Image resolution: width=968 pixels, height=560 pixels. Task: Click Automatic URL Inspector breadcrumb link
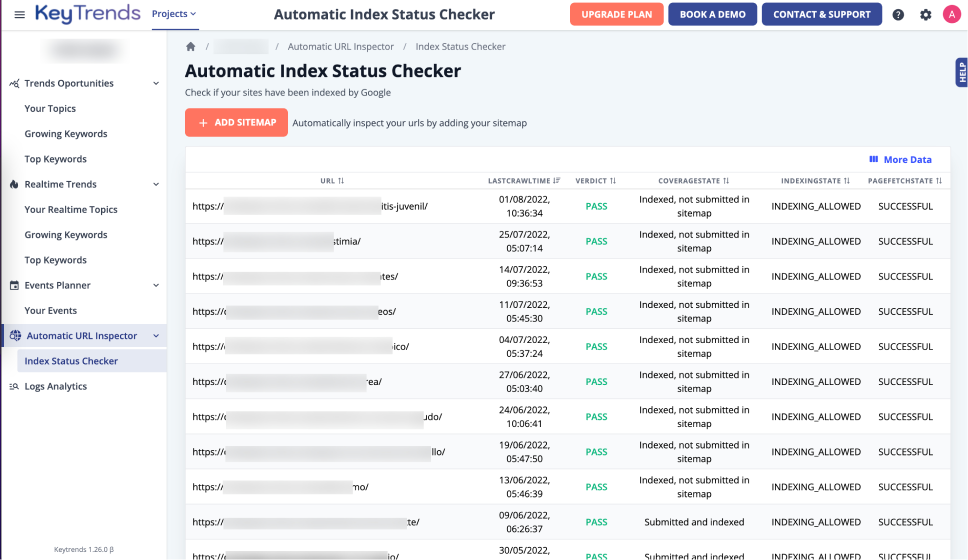click(341, 46)
